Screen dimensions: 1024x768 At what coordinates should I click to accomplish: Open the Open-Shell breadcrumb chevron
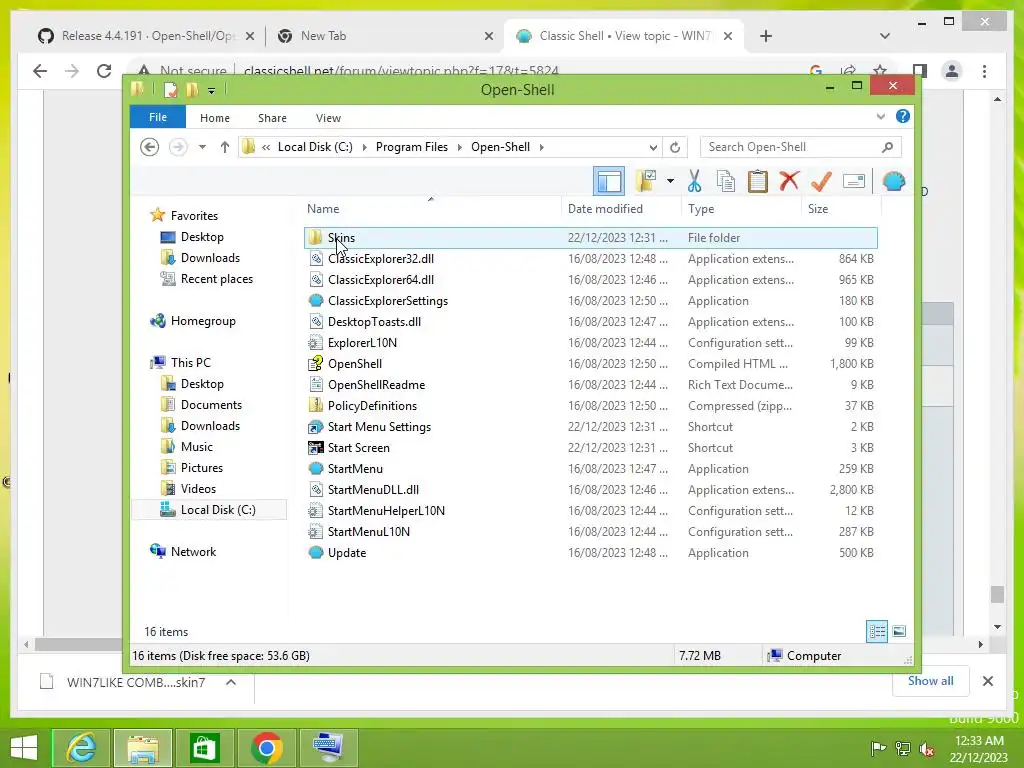[541, 147]
